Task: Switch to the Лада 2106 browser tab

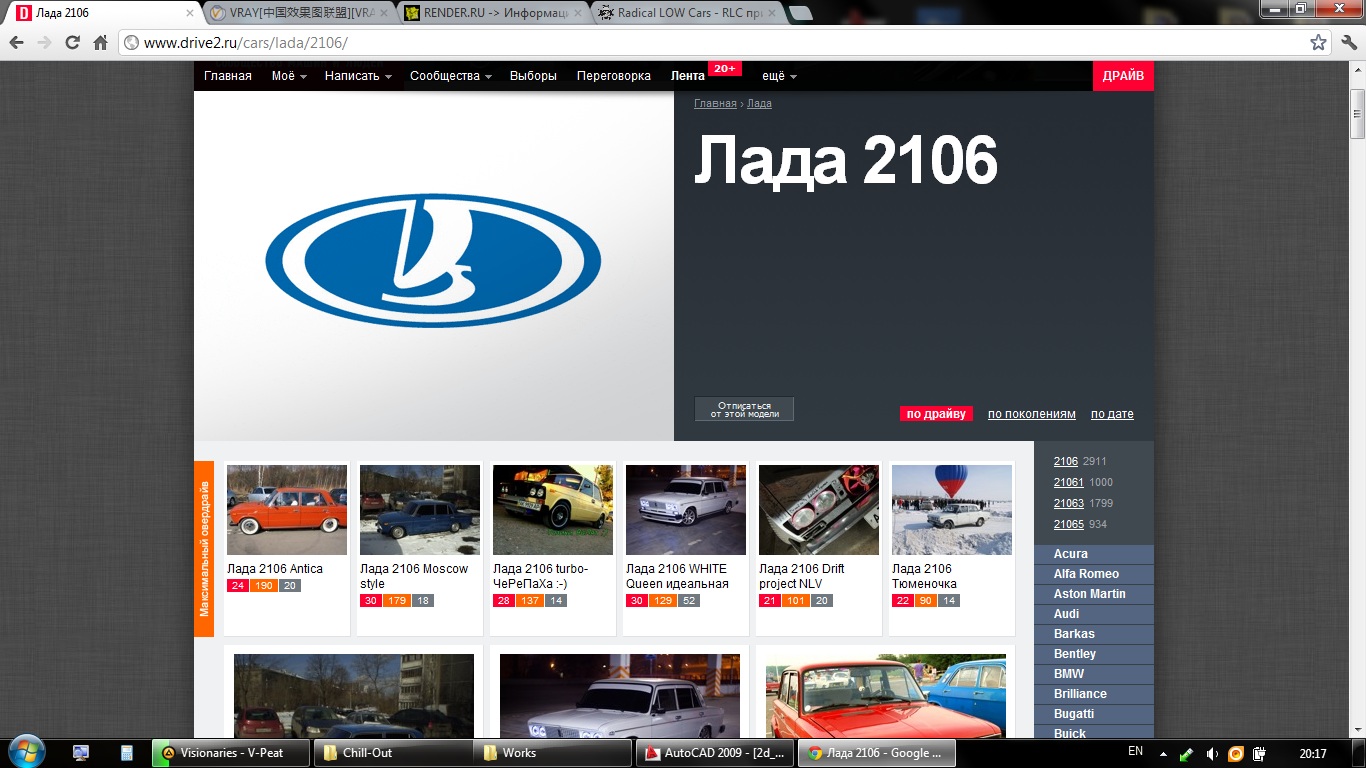Action: pos(104,13)
